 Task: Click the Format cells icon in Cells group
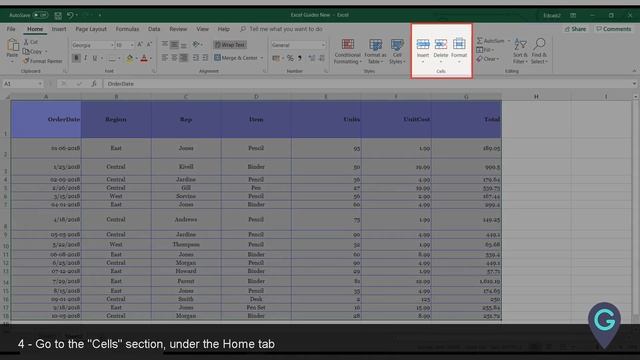(459, 44)
